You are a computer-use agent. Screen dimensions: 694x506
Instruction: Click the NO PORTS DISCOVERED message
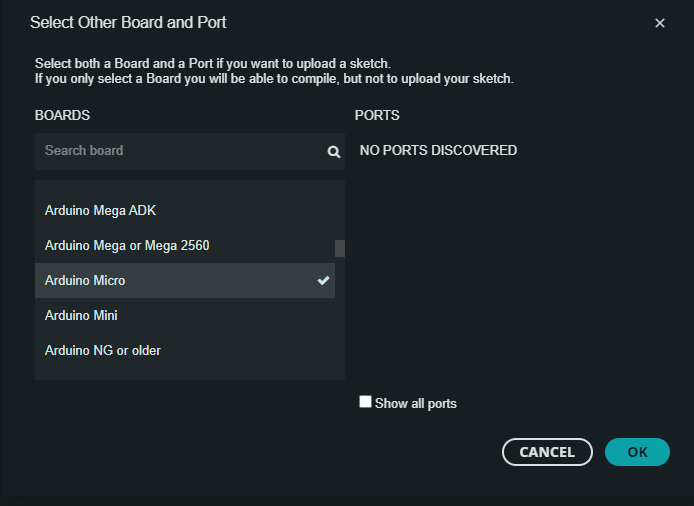tap(438, 151)
